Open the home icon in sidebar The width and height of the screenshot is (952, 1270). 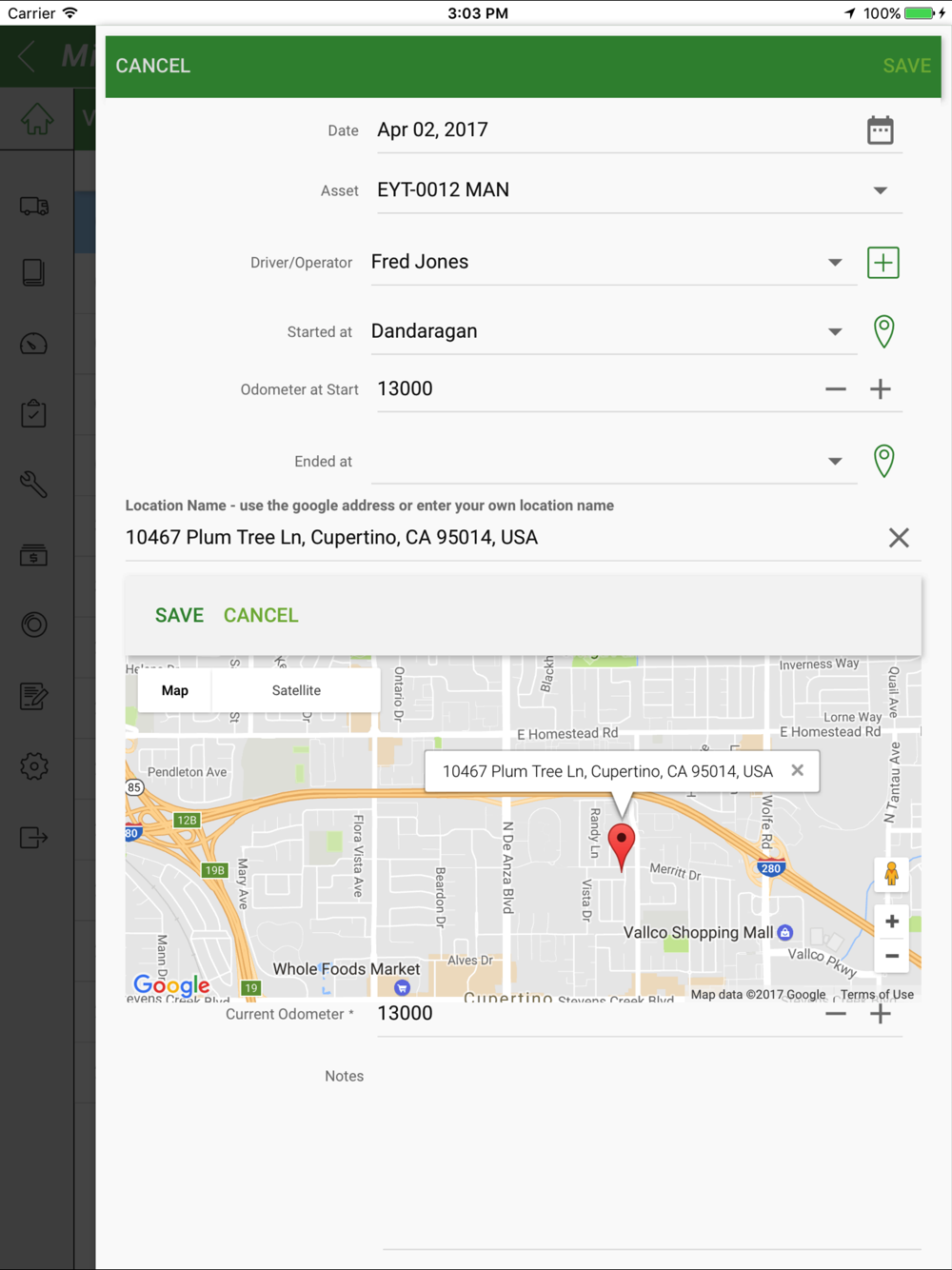point(36,119)
